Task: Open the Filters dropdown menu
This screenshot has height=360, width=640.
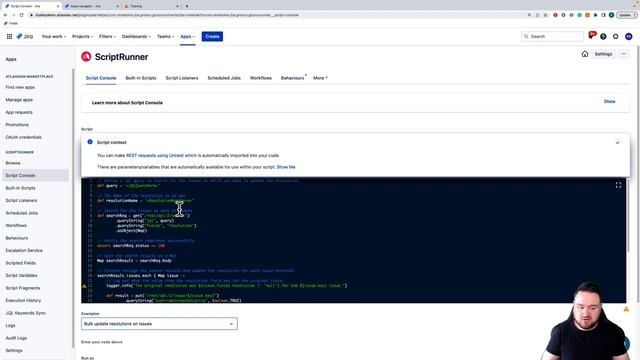Action: pos(107,36)
